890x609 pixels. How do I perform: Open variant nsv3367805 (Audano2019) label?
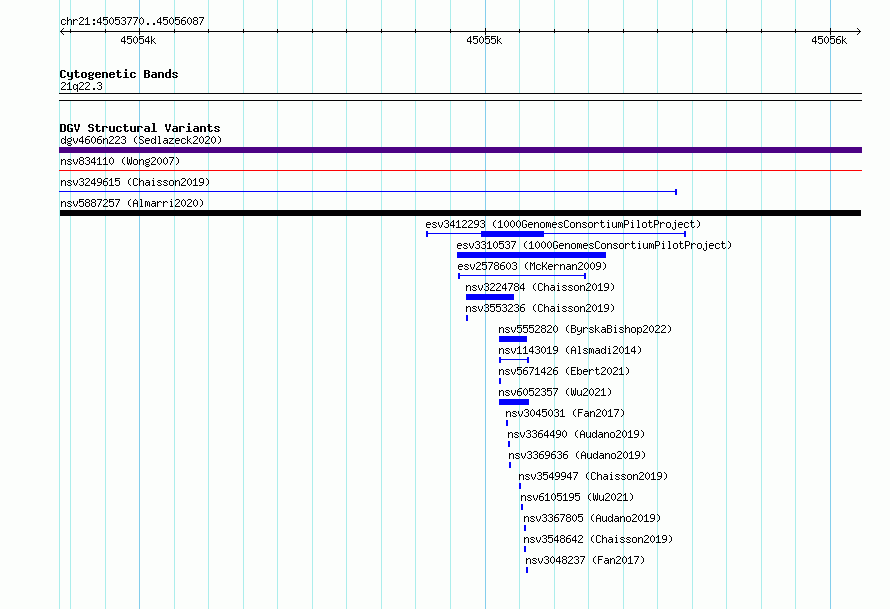[592, 518]
